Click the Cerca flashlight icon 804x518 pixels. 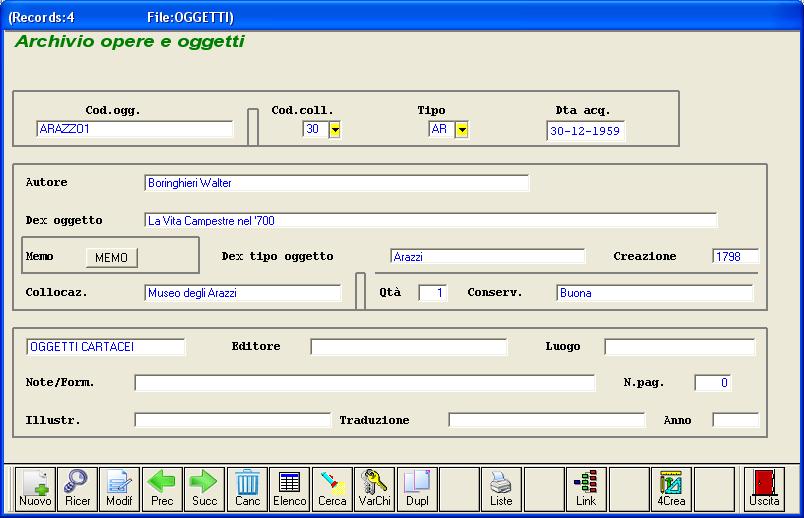pos(332,489)
